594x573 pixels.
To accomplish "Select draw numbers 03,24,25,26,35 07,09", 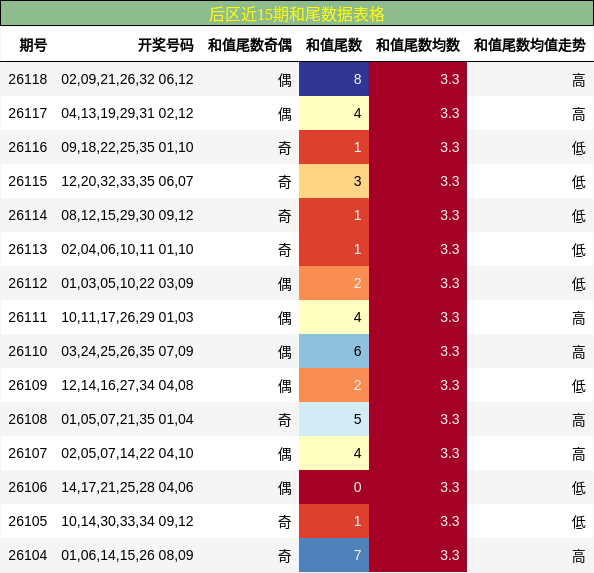I will (x=127, y=351).
